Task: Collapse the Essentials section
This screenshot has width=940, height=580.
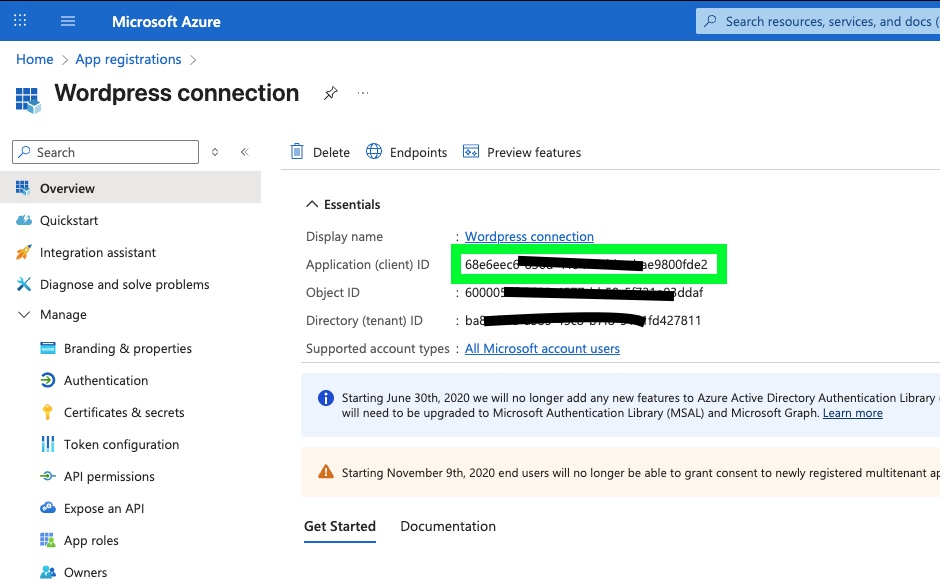Action: [x=311, y=204]
